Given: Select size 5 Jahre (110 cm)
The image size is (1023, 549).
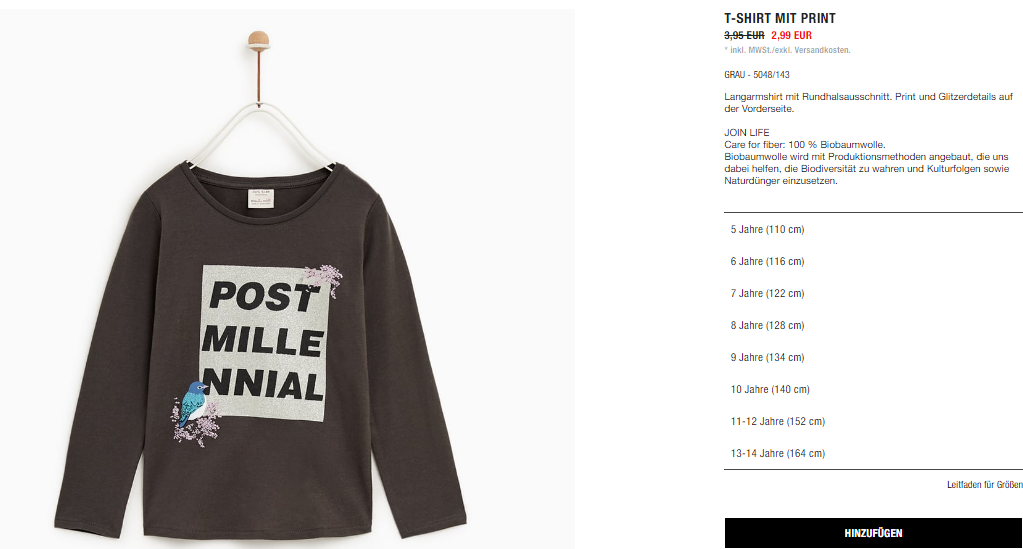Looking at the screenshot, I should [873, 229].
